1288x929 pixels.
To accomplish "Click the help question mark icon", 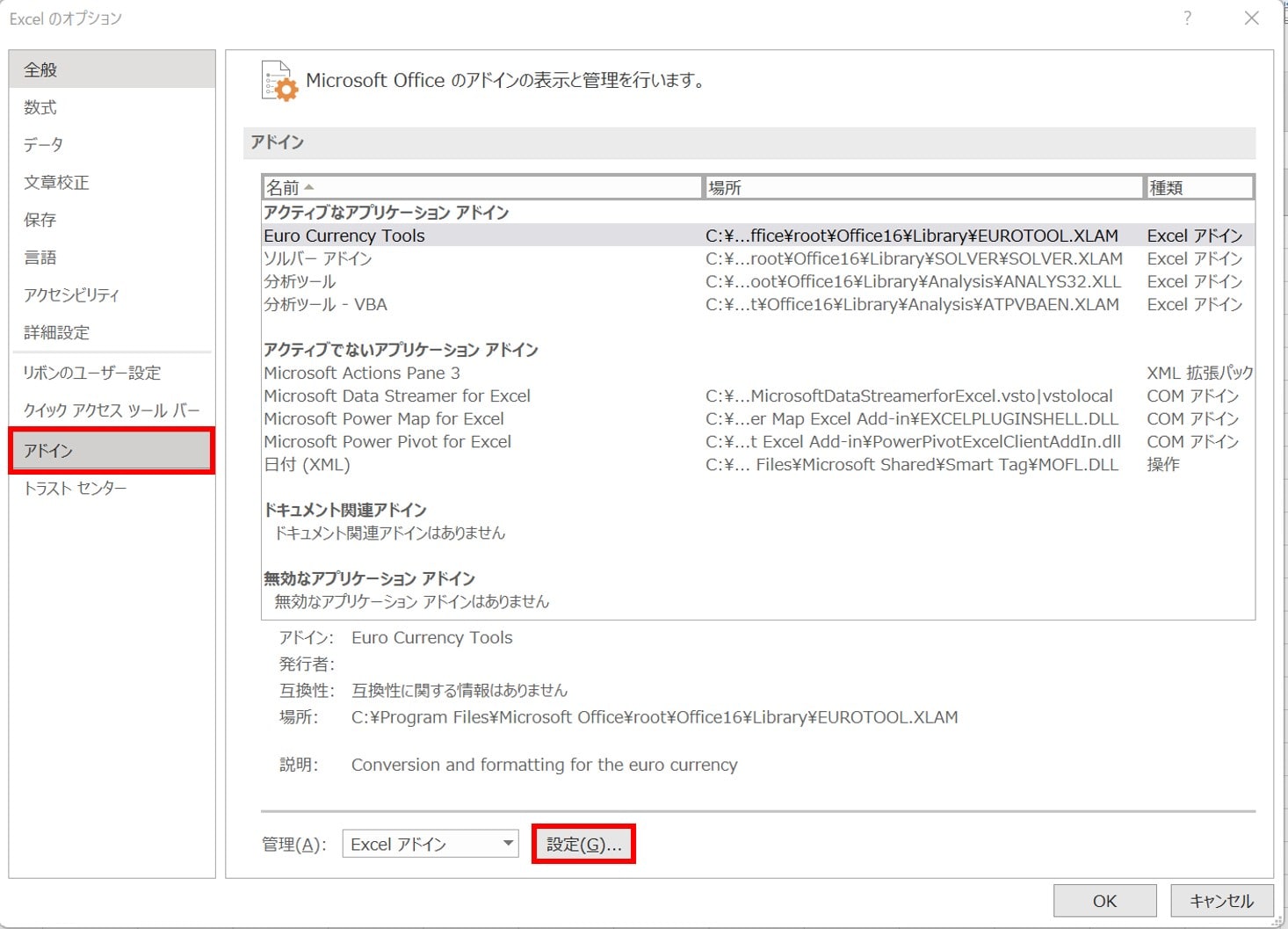I will coord(1187,18).
